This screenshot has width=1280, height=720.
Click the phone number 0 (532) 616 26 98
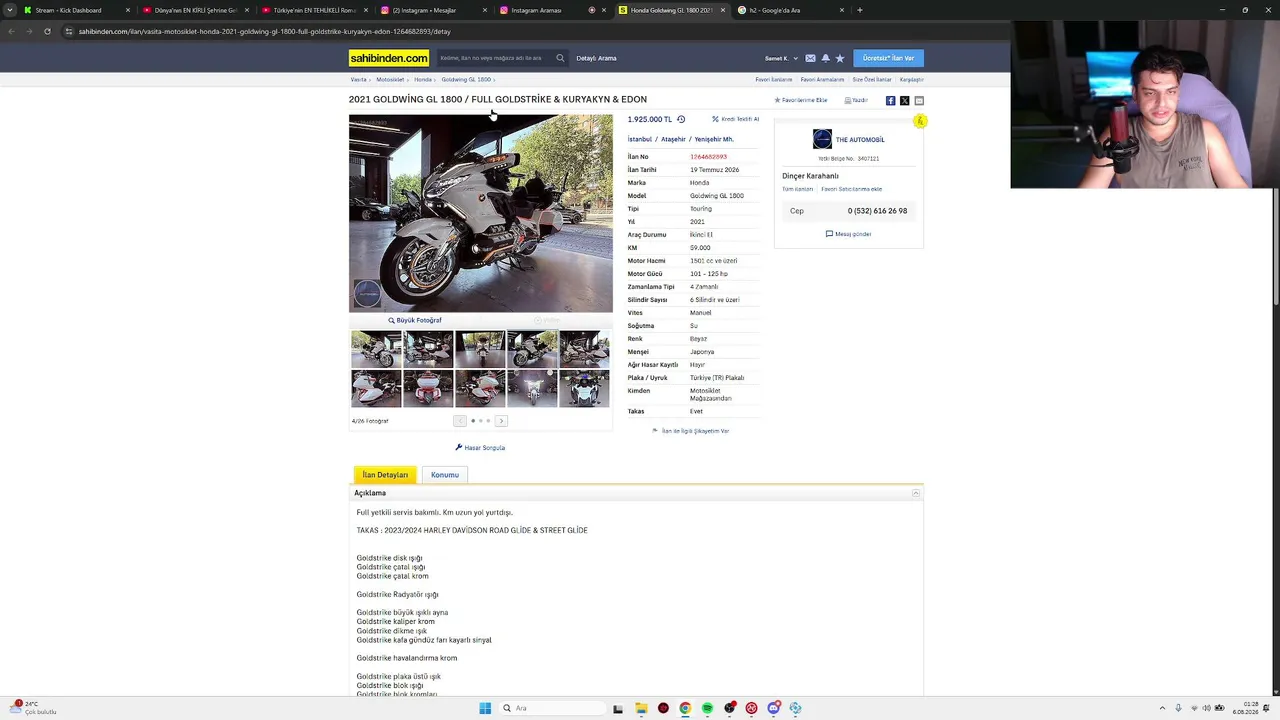click(x=877, y=211)
